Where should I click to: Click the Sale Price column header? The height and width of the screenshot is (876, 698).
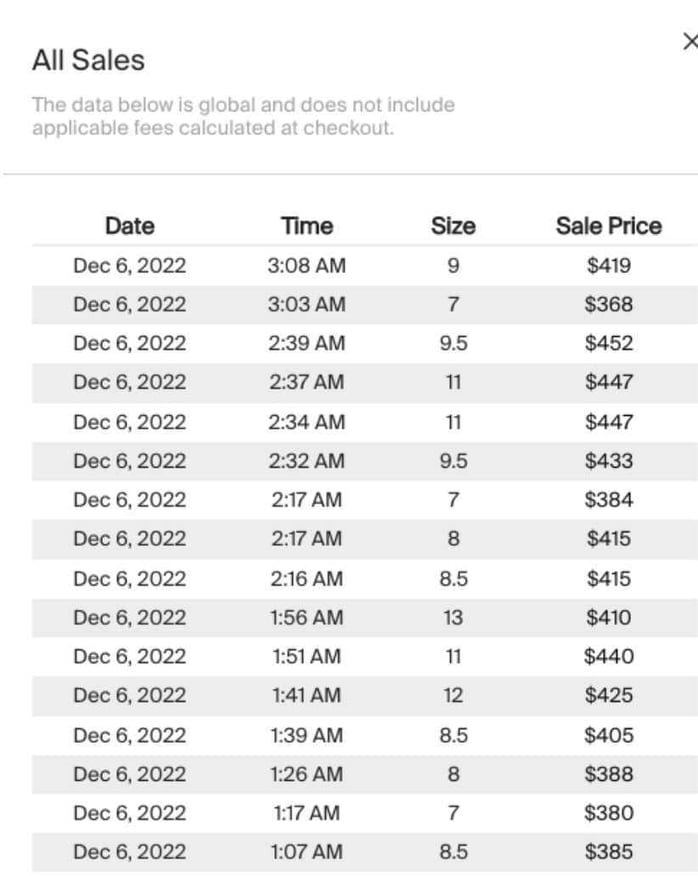pyautogui.click(x=608, y=226)
